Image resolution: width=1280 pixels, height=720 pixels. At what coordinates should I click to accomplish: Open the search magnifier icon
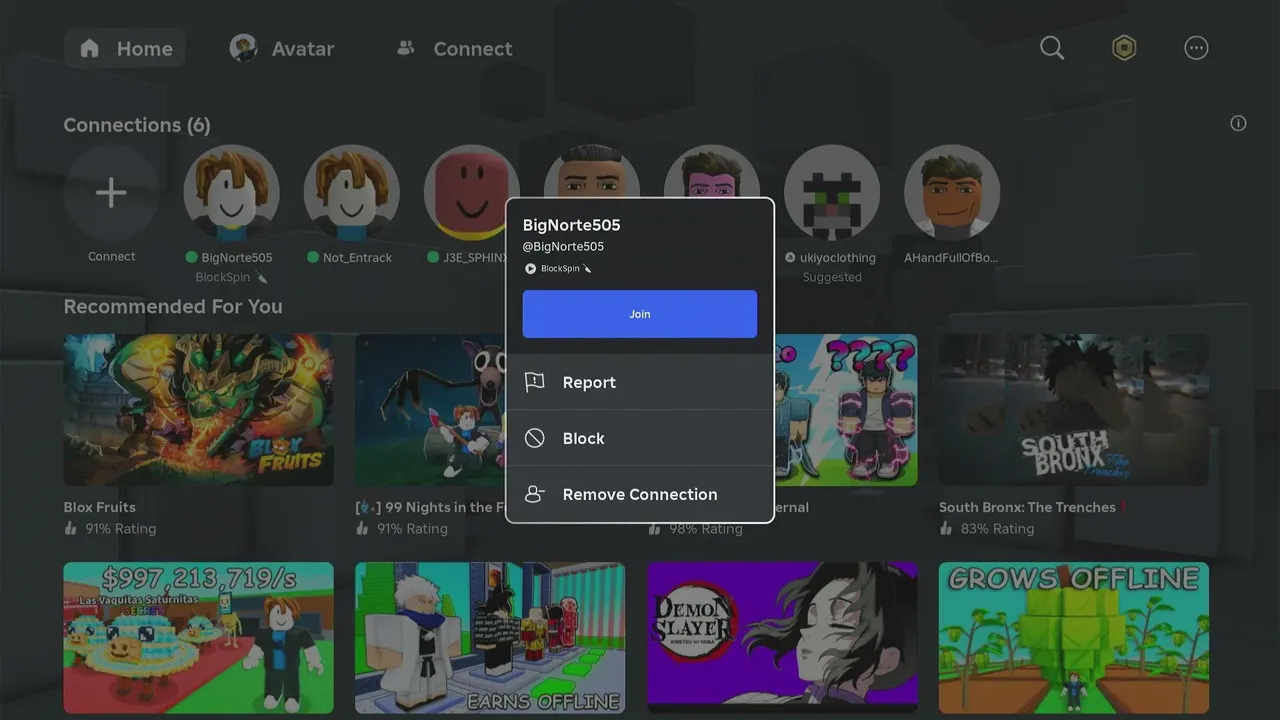pos(1052,48)
